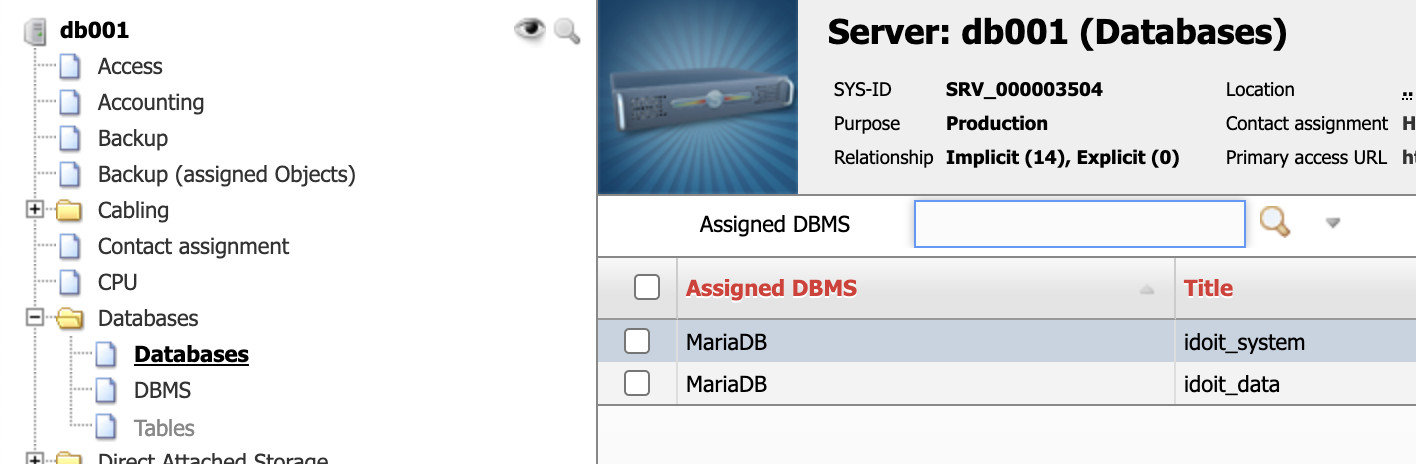The width and height of the screenshot is (1416, 464).
Task: Expand the Cabling folder
Action: [35, 210]
